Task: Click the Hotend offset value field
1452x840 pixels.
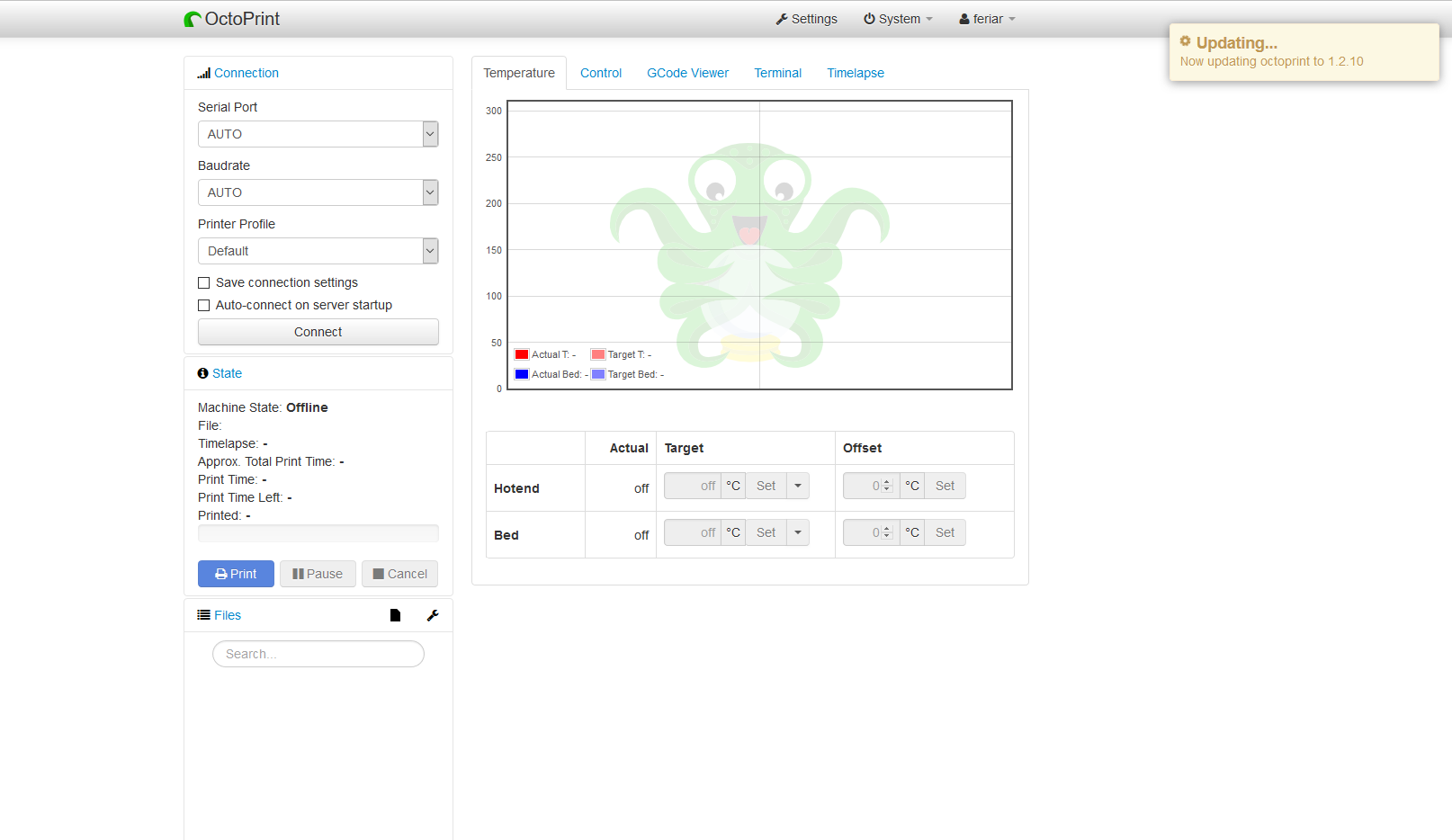Action: pos(872,486)
